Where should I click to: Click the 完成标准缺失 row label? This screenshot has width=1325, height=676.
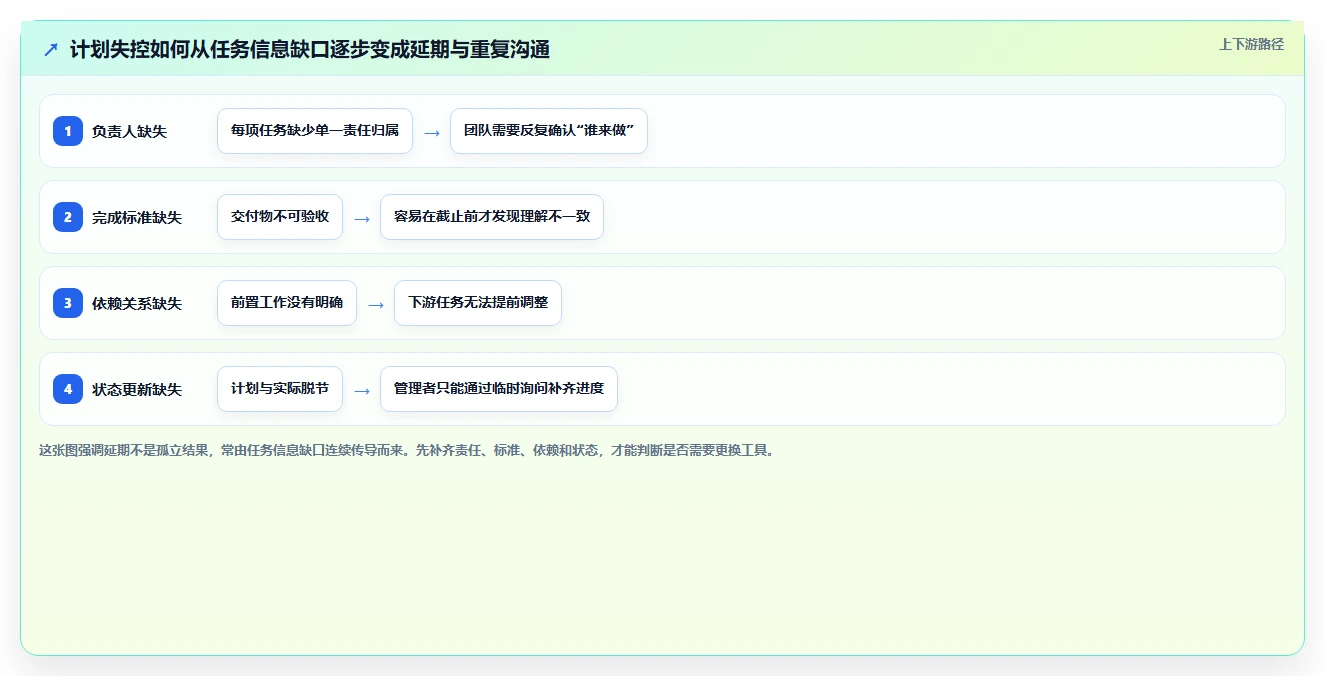(x=137, y=218)
